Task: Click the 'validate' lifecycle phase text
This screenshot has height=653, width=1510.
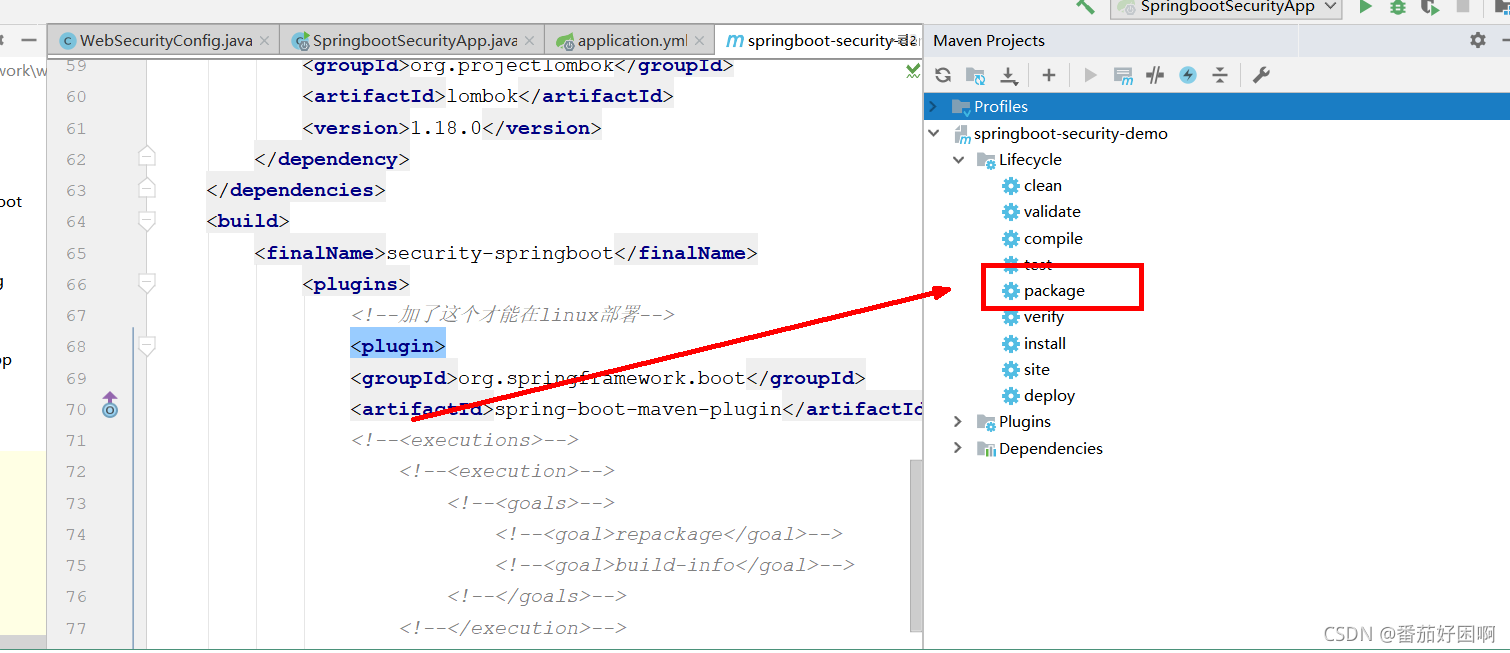Action: [x=1052, y=211]
